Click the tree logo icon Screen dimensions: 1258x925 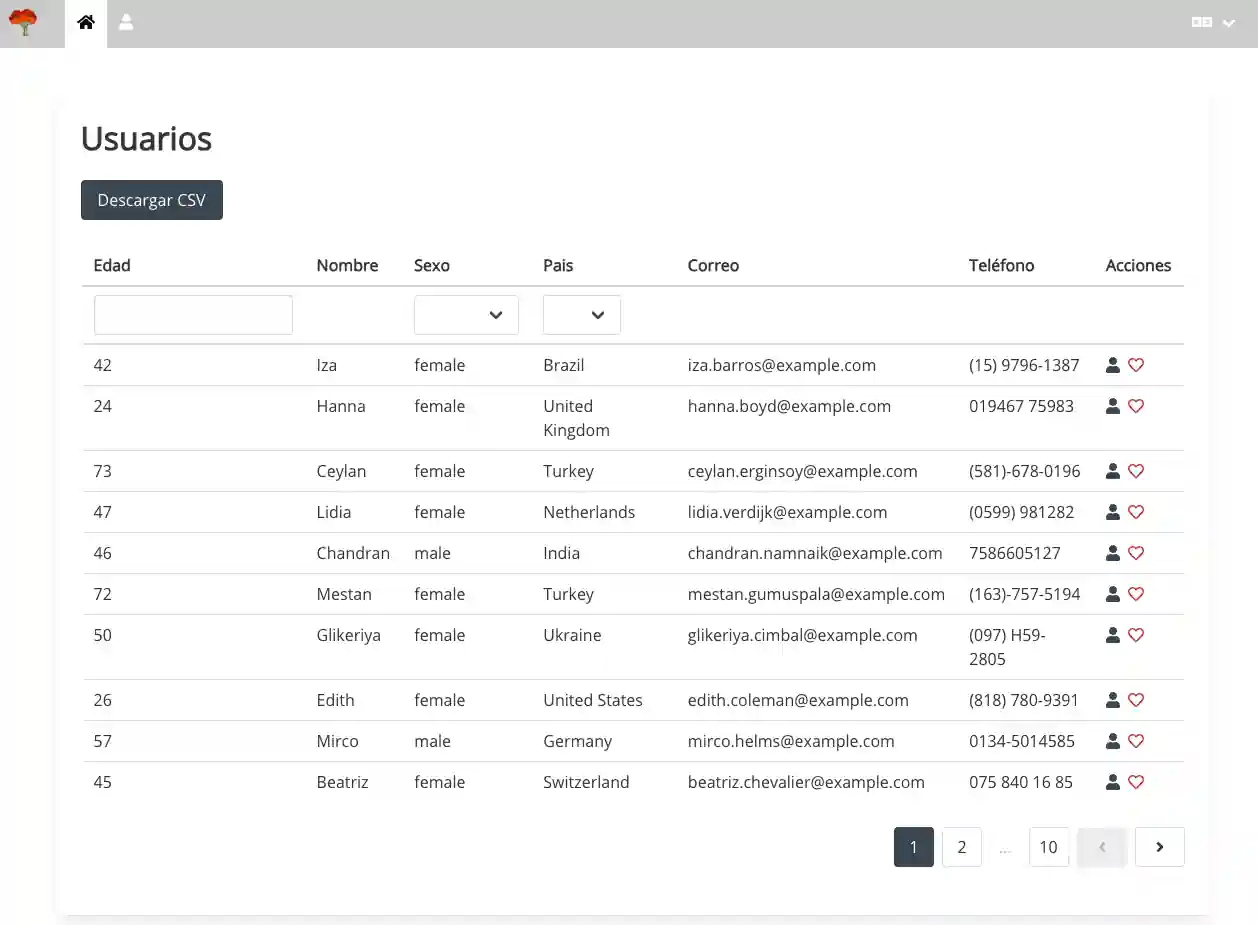22,22
